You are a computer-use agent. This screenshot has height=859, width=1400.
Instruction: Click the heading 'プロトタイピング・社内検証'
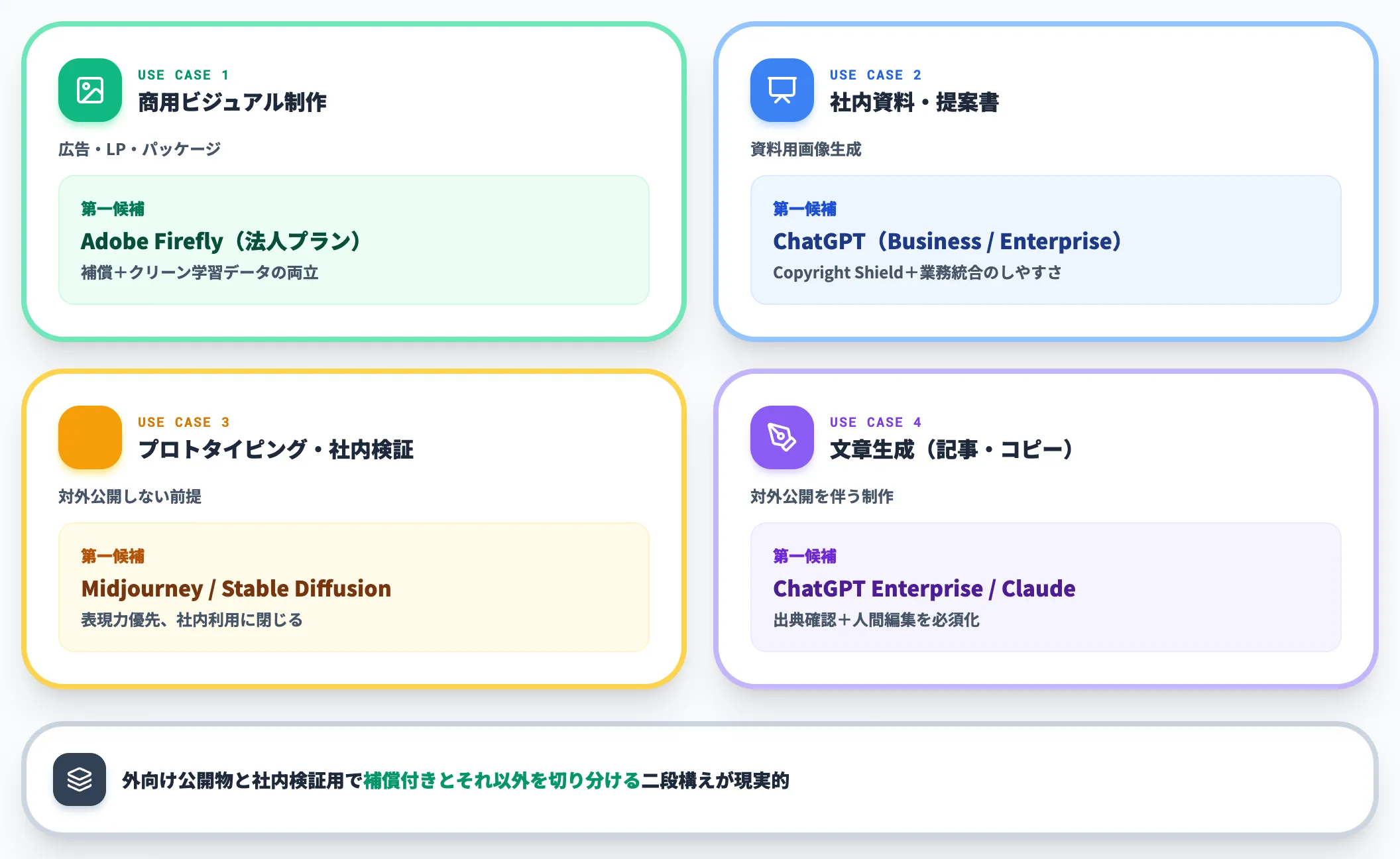pos(276,449)
